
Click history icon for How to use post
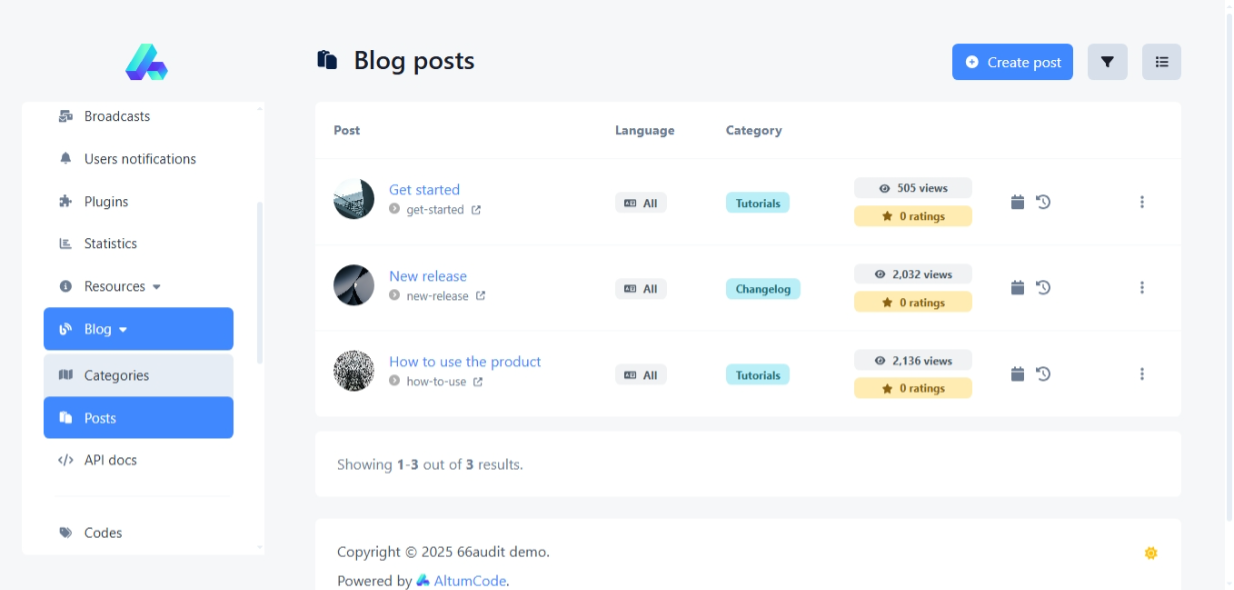pyautogui.click(x=1043, y=374)
